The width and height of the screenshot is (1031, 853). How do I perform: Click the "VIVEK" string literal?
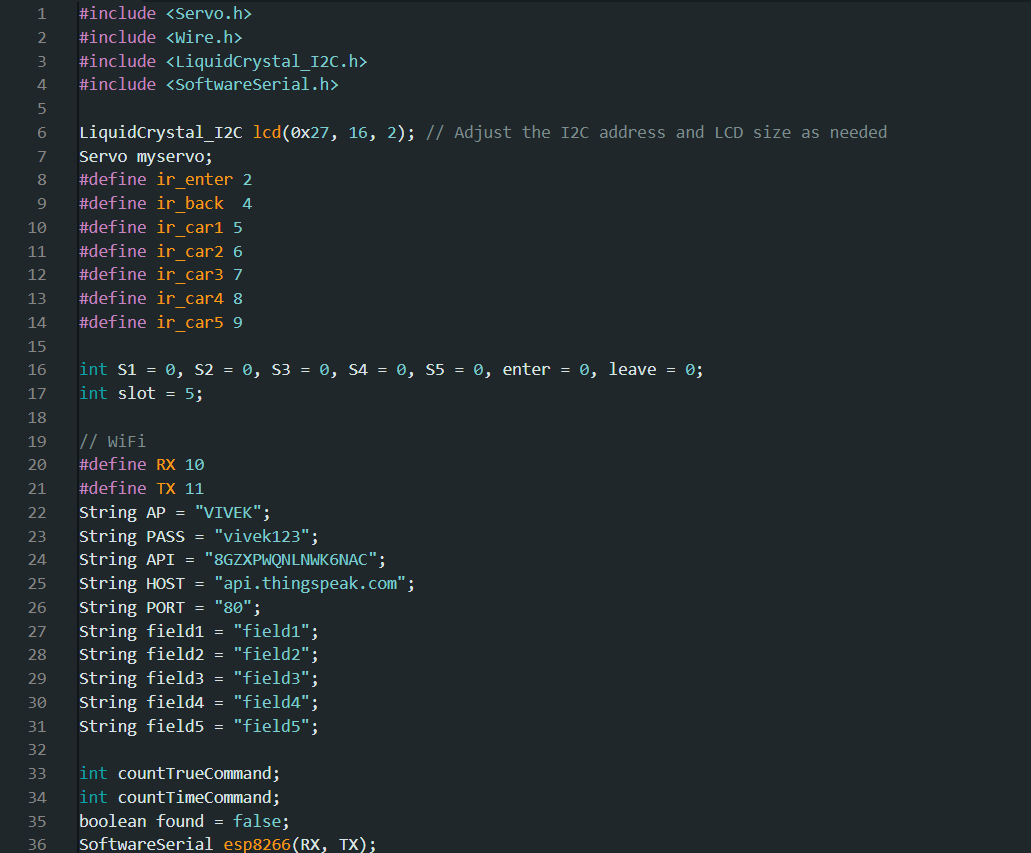228,512
